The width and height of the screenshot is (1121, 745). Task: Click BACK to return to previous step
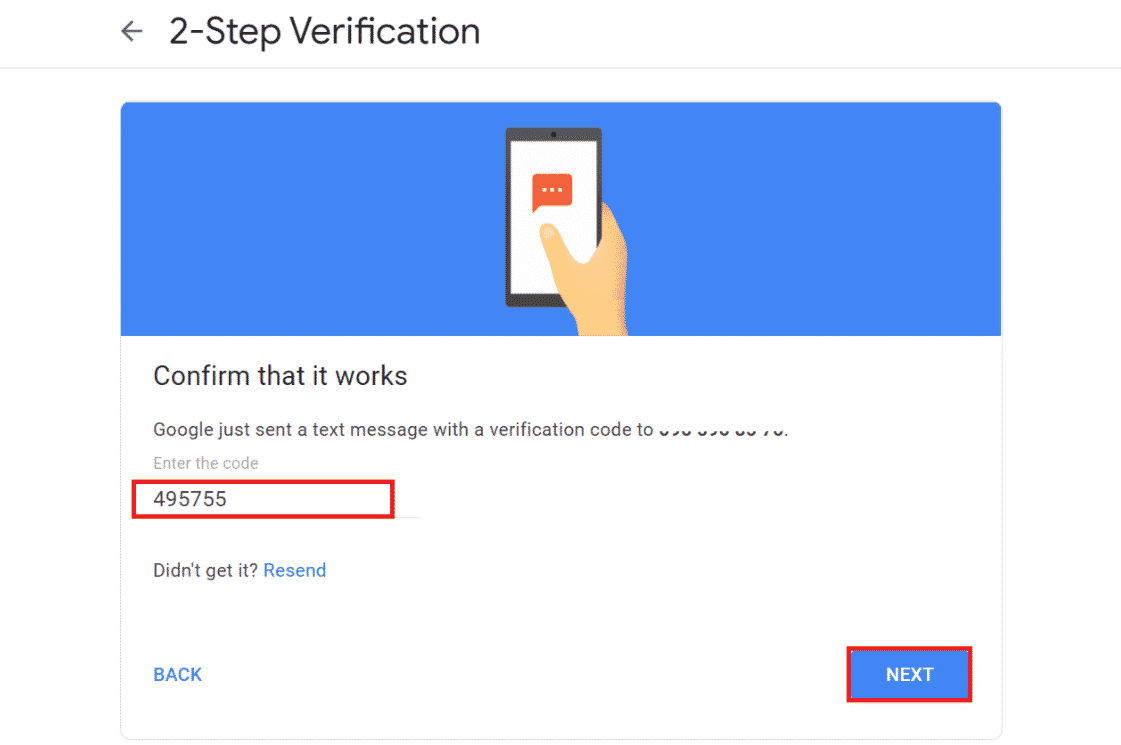pos(177,674)
